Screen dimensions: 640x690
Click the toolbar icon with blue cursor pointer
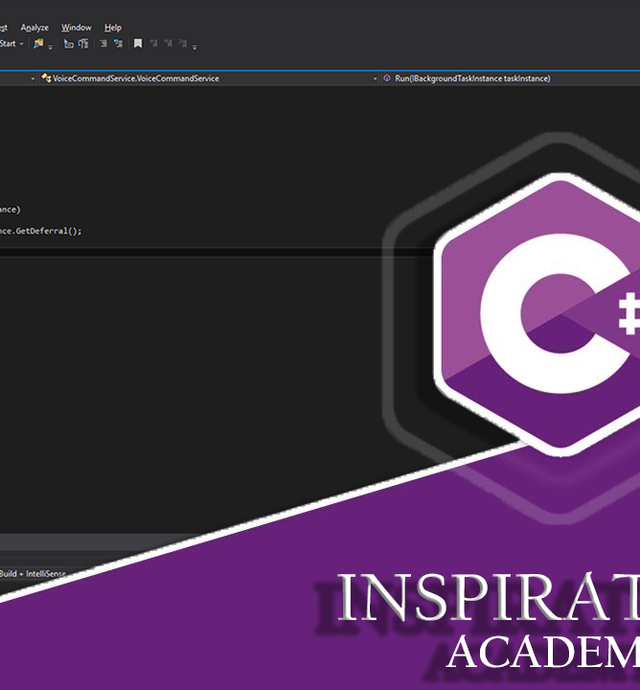68,43
